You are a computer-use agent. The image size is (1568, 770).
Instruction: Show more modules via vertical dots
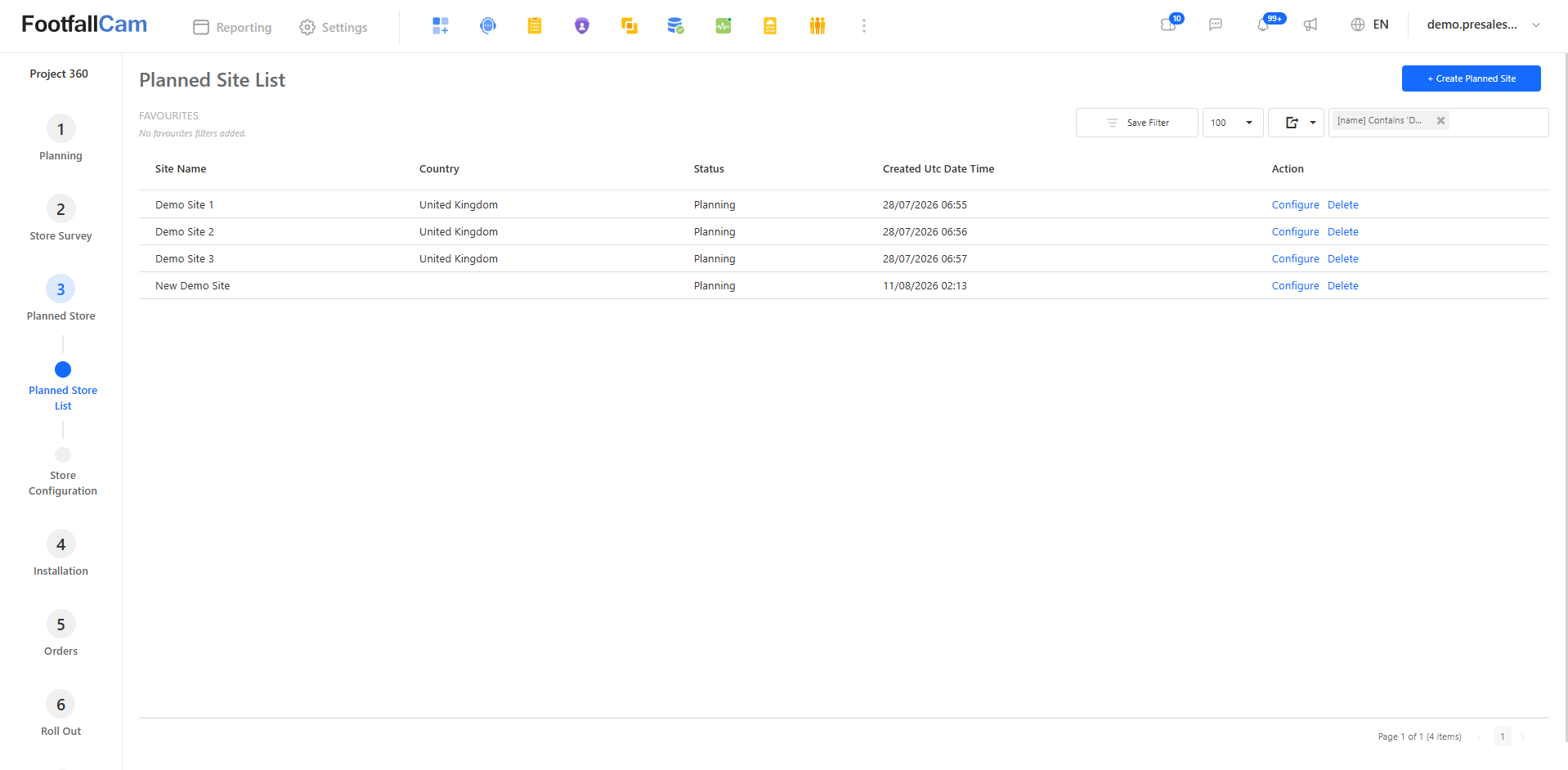click(x=864, y=26)
